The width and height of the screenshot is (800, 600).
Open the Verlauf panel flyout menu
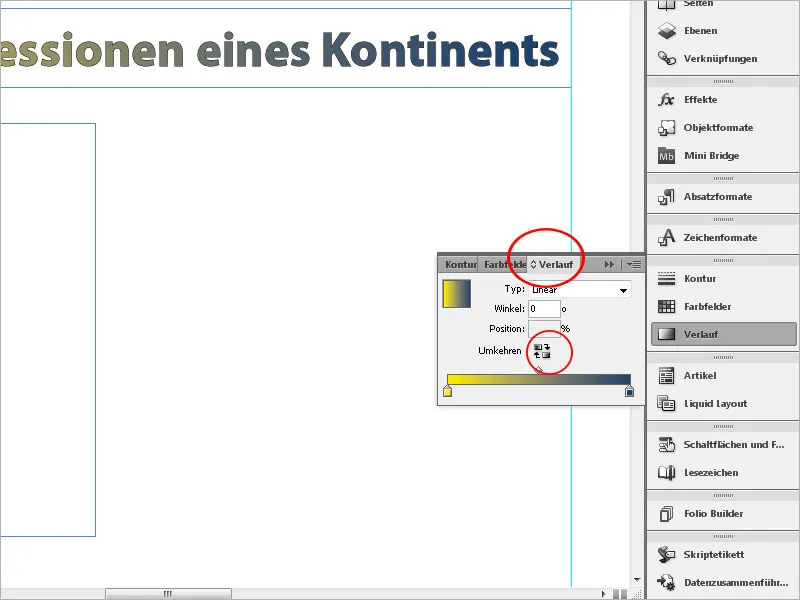coord(634,264)
